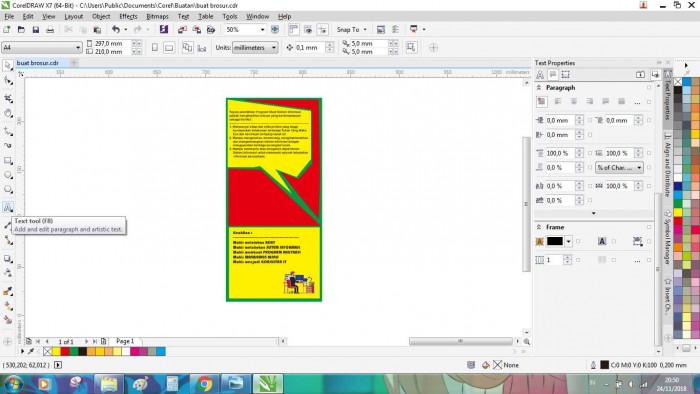Open the Symbol Manager docker tab
Viewport: 700px width, 394px height.
[667, 236]
